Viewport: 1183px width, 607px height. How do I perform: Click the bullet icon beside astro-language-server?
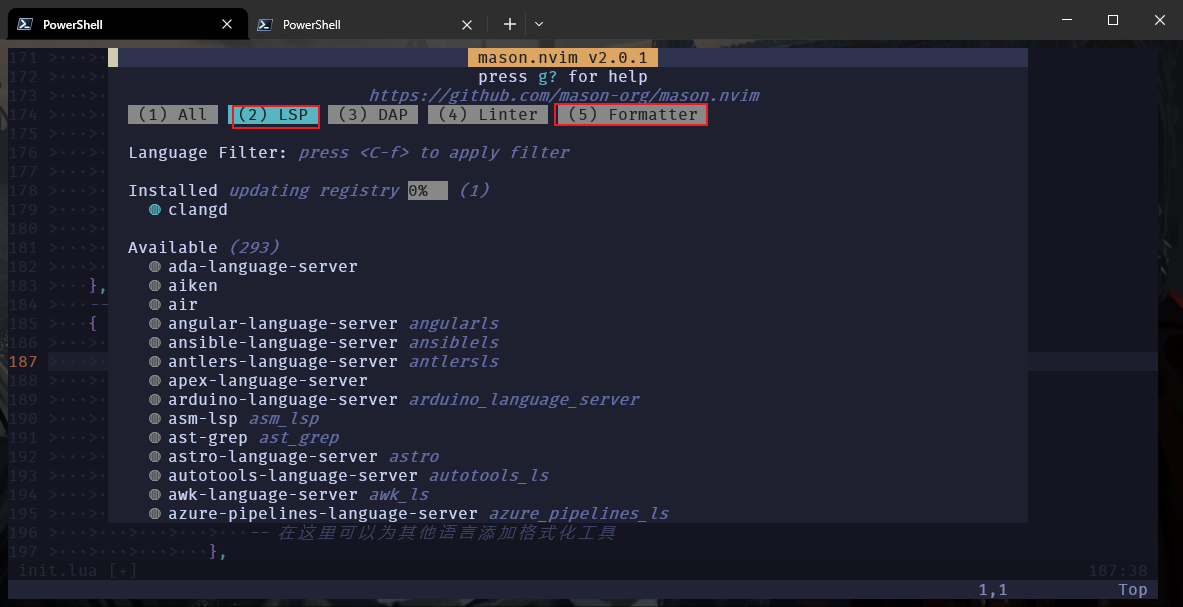(x=155, y=457)
